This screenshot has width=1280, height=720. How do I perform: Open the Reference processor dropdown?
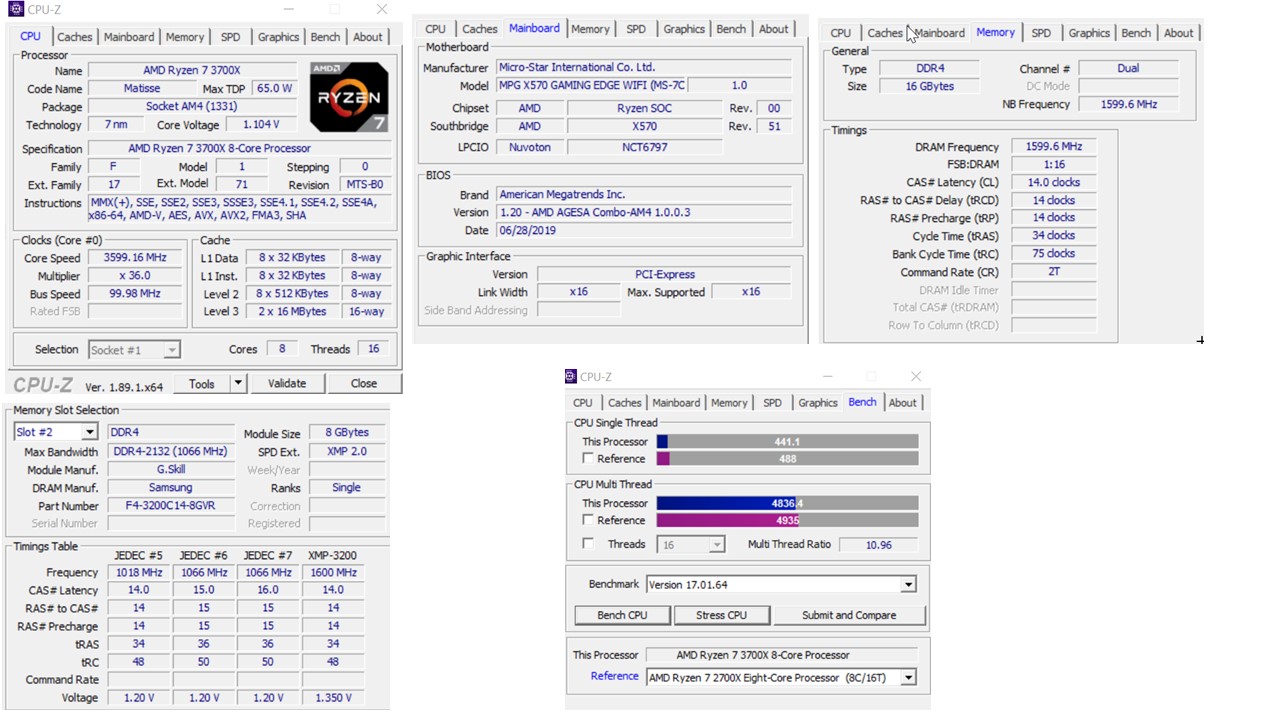(x=908, y=678)
